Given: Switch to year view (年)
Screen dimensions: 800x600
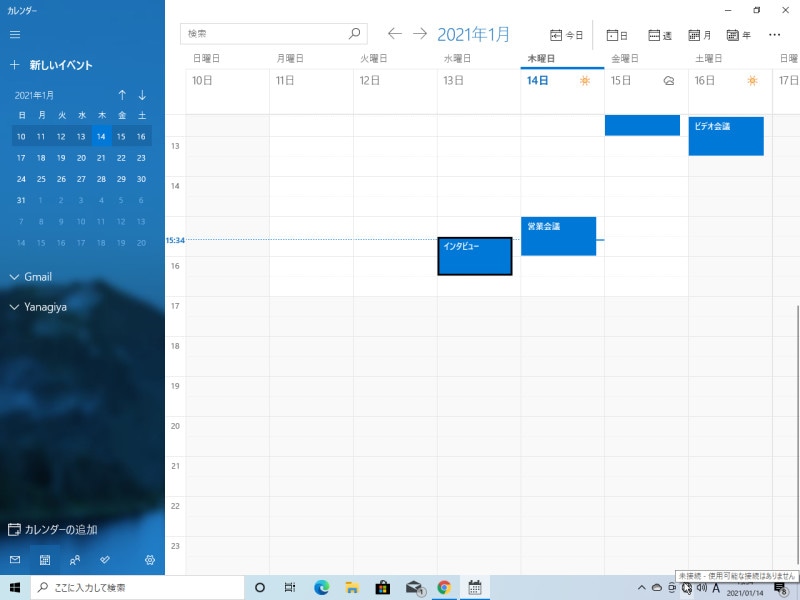Looking at the screenshot, I should pyautogui.click(x=738, y=35).
